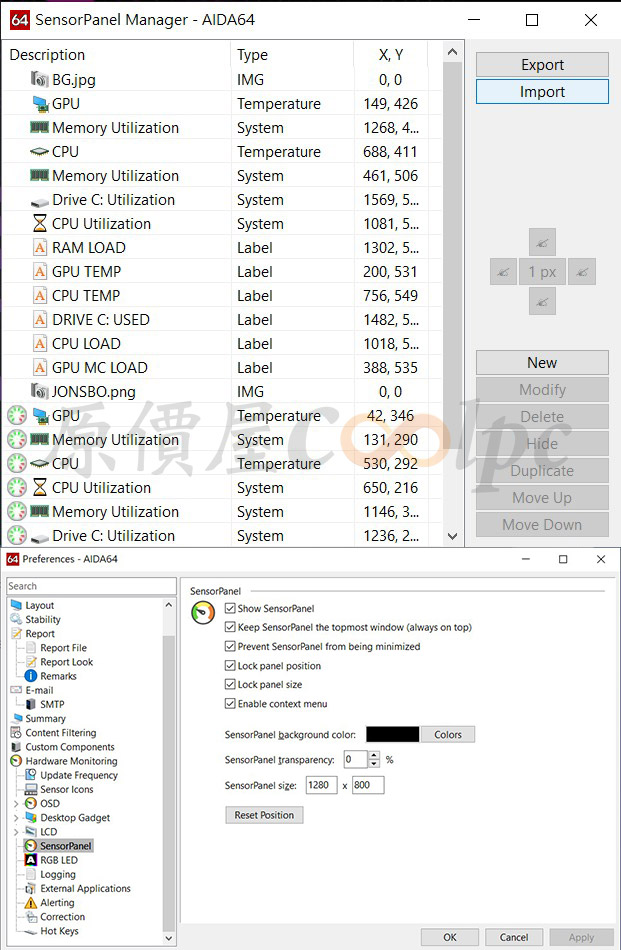Image resolution: width=621 pixels, height=950 pixels.
Task: Click the JONSBO.png image icon
Action: [39, 391]
